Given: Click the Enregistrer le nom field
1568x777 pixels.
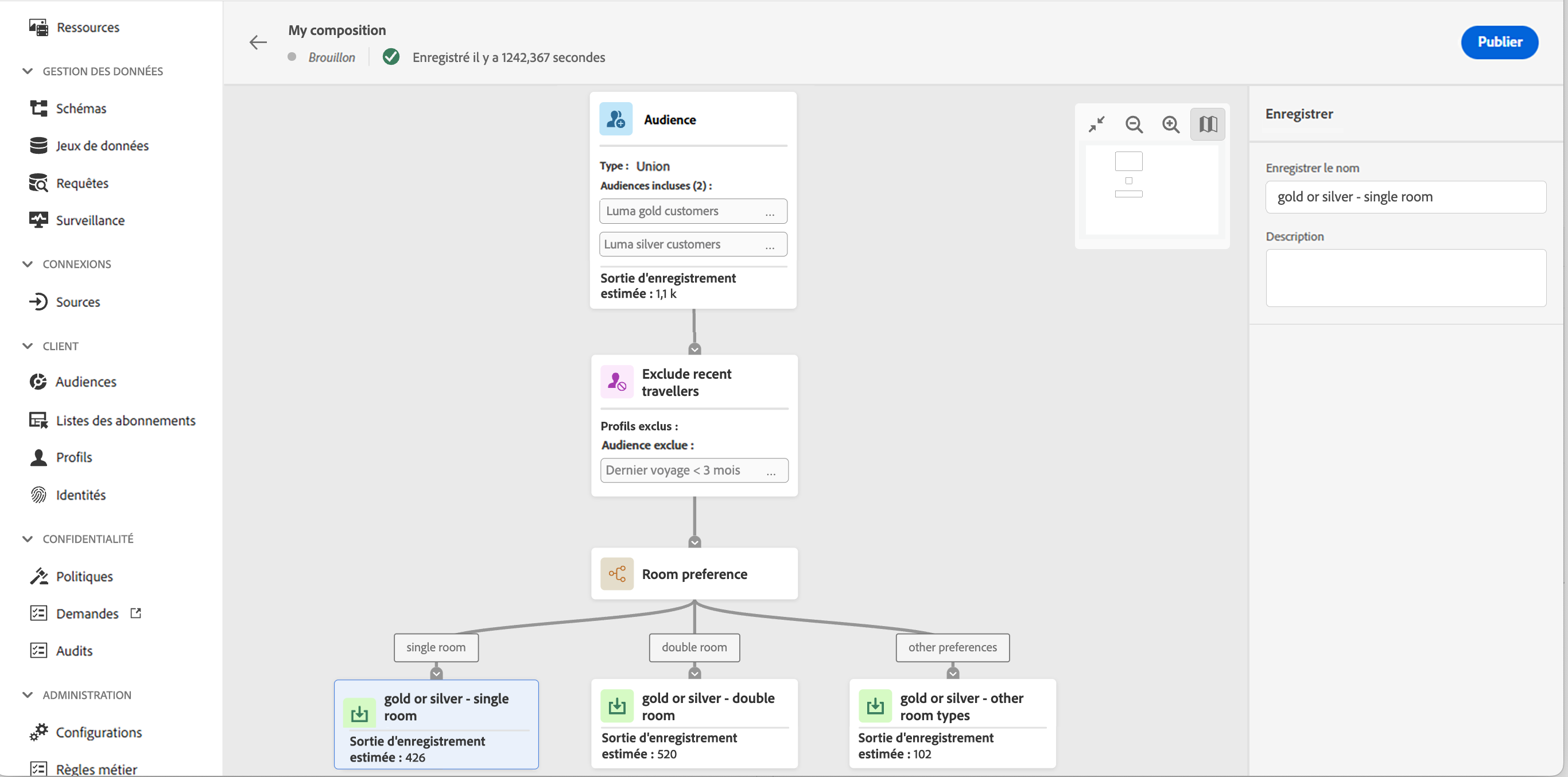Looking at the screenshot, I should [1406, 197].
